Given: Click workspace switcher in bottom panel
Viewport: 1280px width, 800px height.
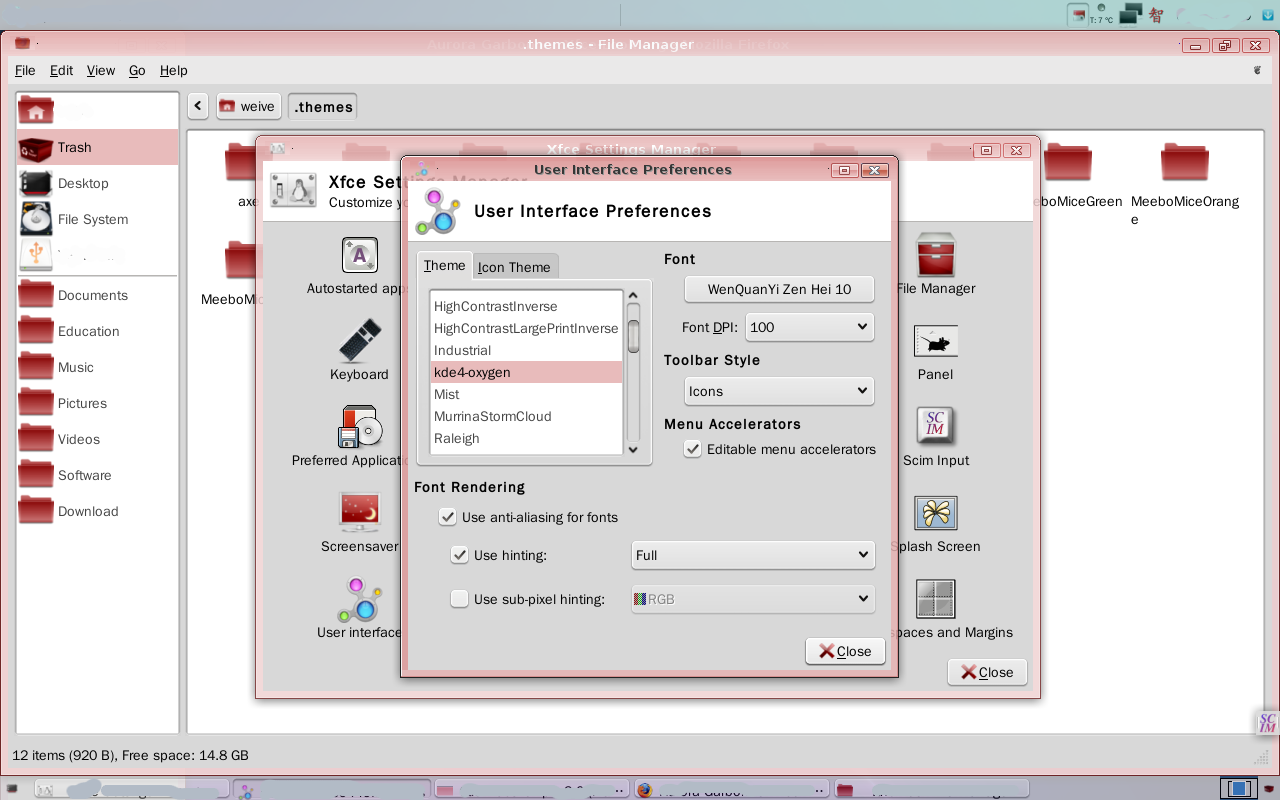Looking at the screenshot, I should [1239, 789].
